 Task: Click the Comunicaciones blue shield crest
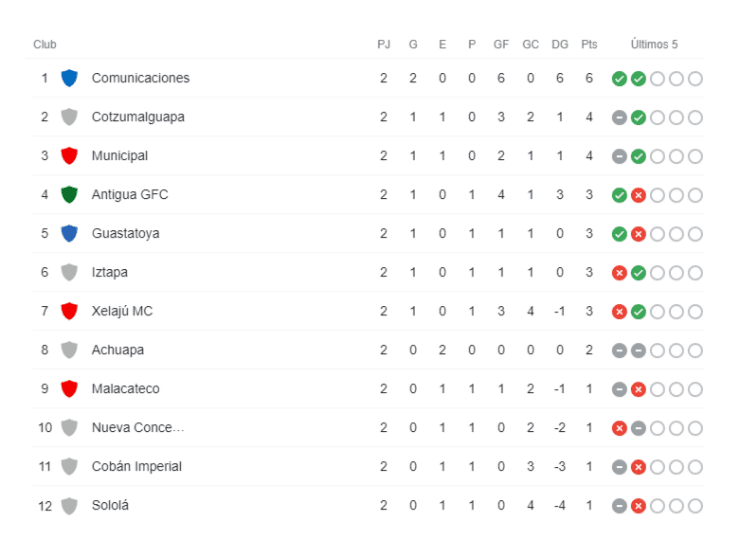coord(69,78)
